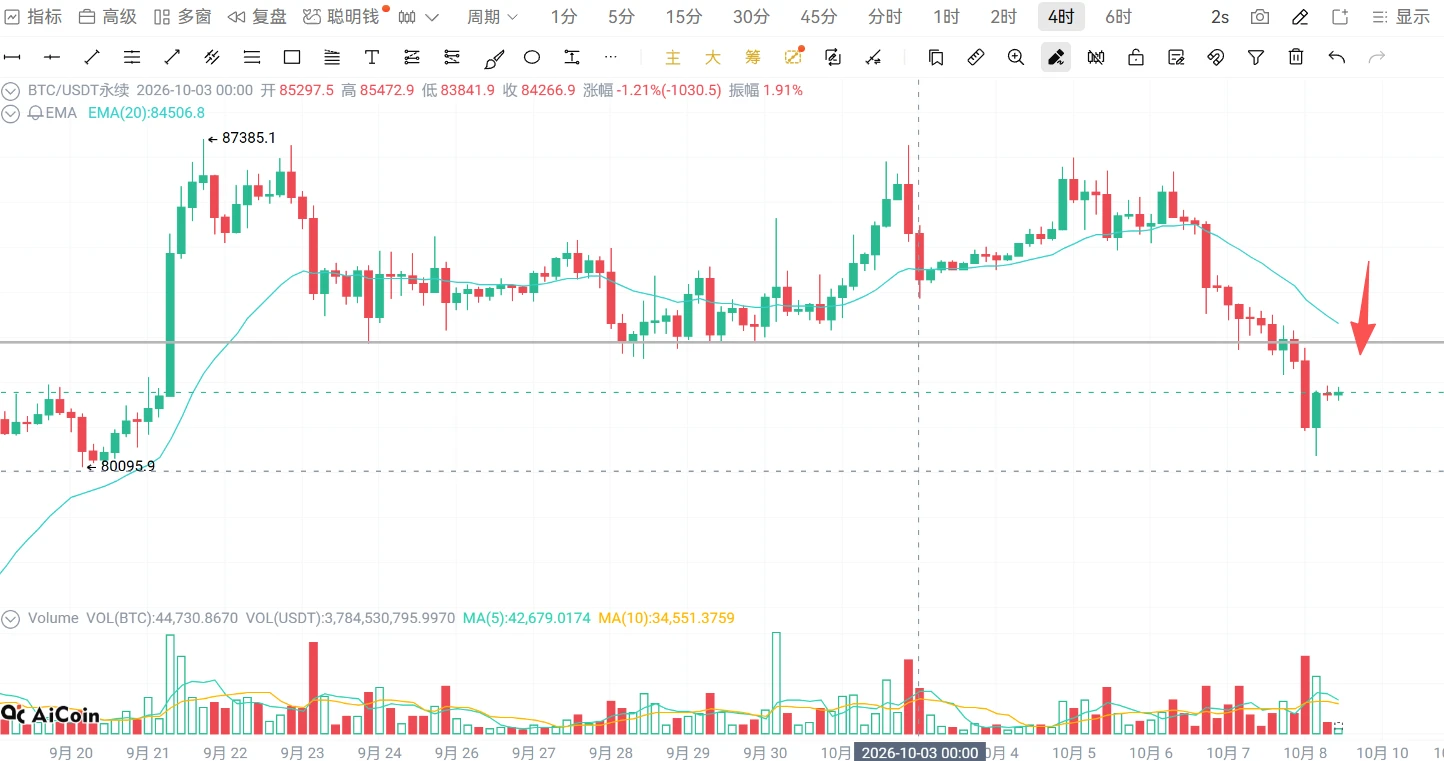
Task: Pick the arrow line drawing tool
Action: click(x=172, y=57)
